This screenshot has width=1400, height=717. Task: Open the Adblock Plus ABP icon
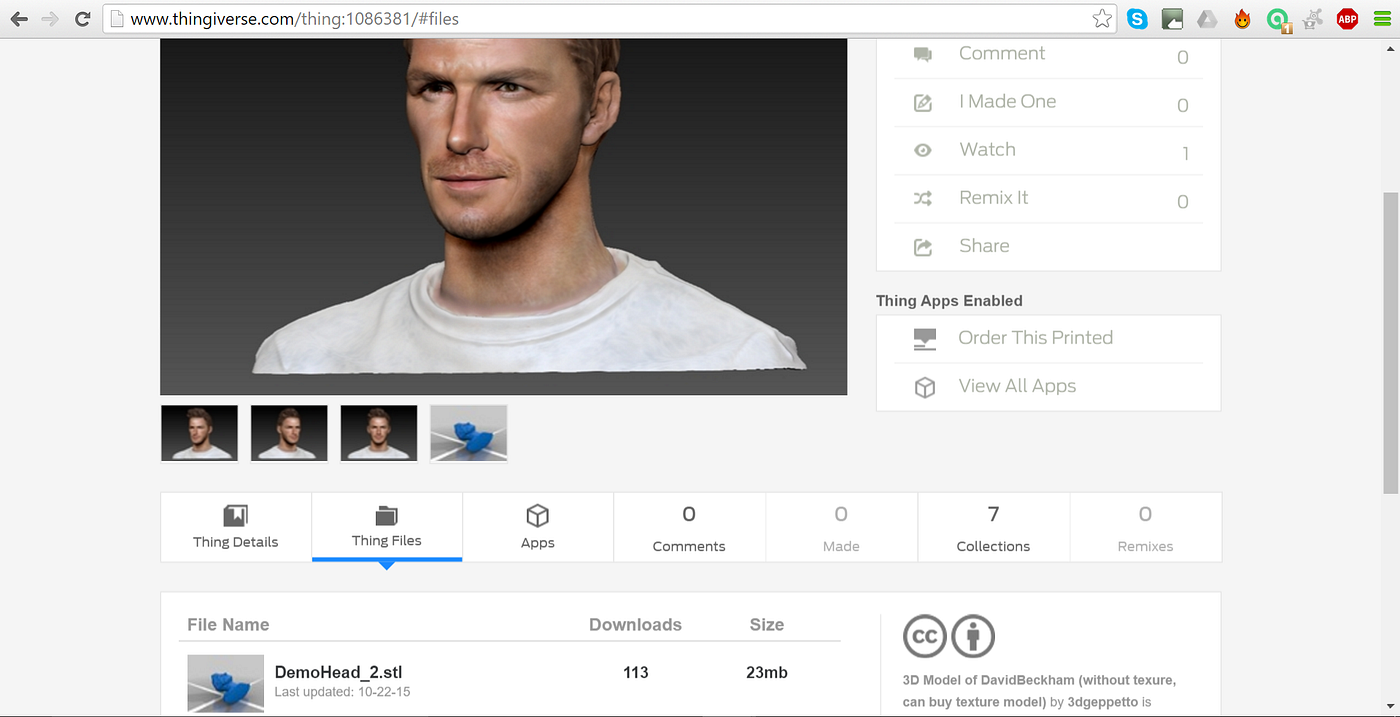coord(1347,18)
